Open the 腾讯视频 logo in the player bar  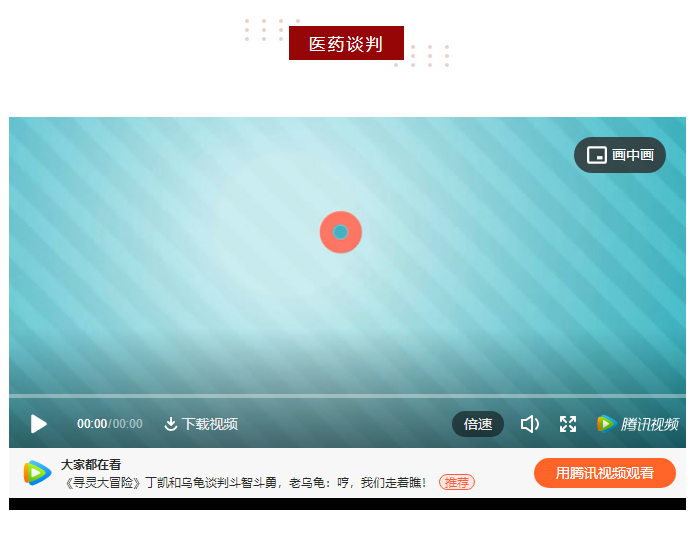coord(637,424)
